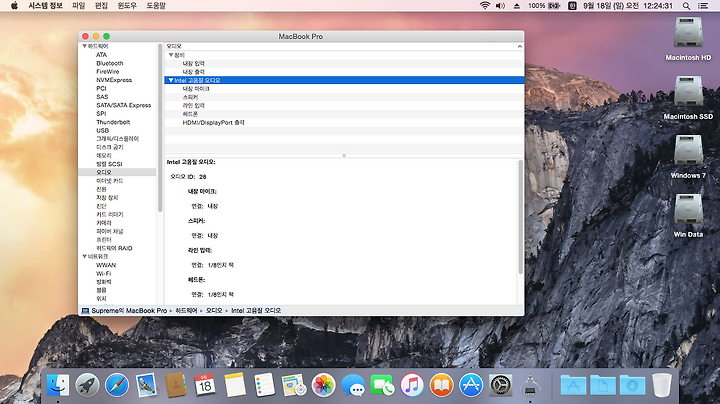Launch Launchpad rocket icon in Dock
This screenshot has width=720, height=404.
click(87, 385)
